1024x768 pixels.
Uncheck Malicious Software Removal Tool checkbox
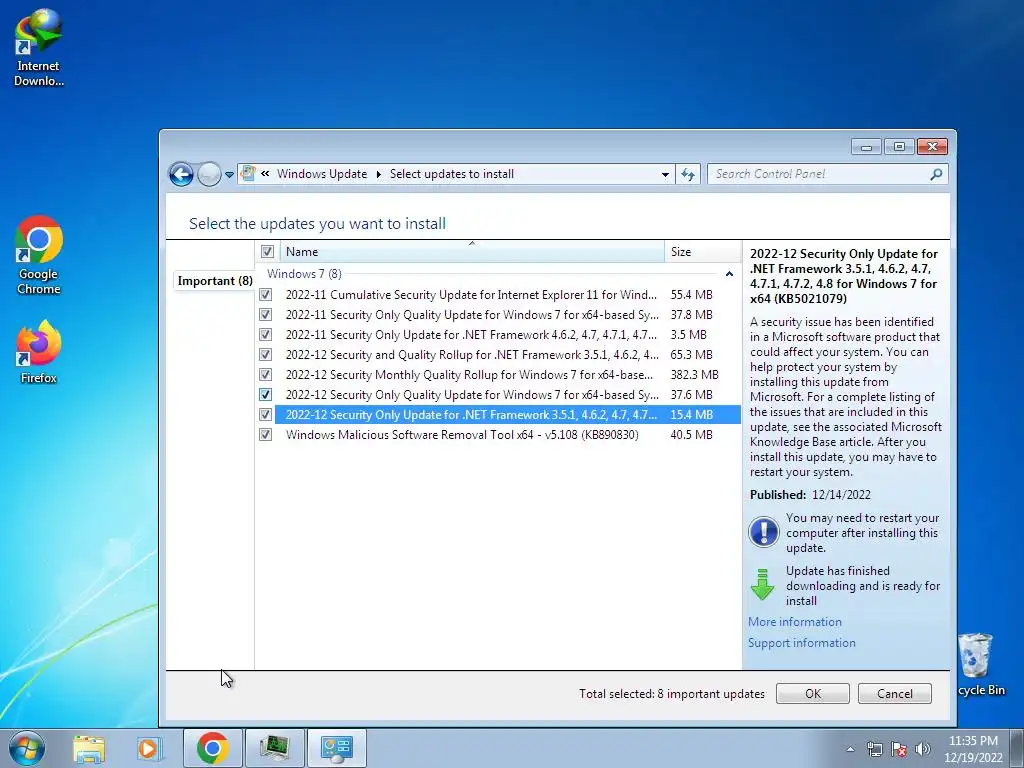pos(265,435)
